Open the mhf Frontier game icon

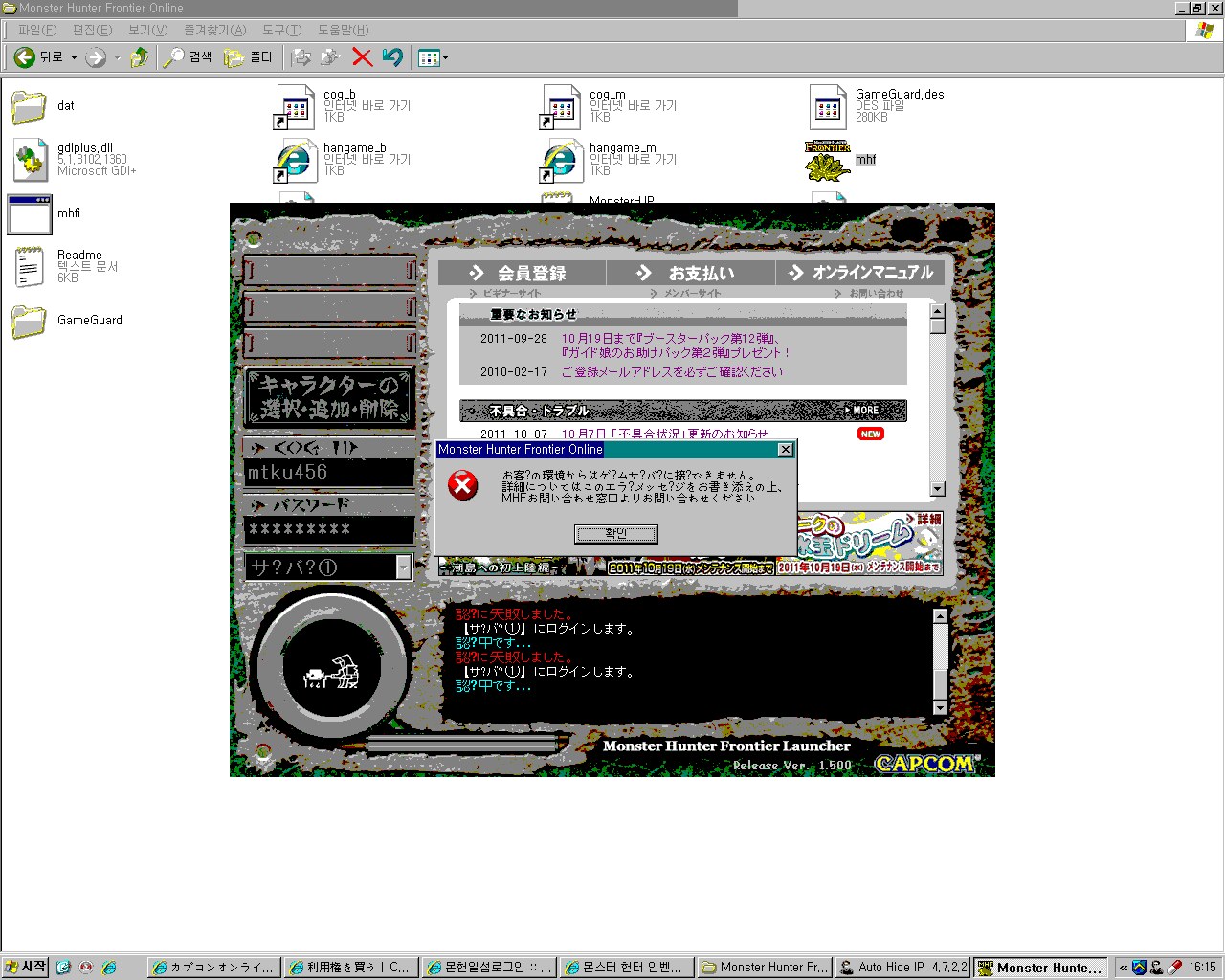click(828, 161)
